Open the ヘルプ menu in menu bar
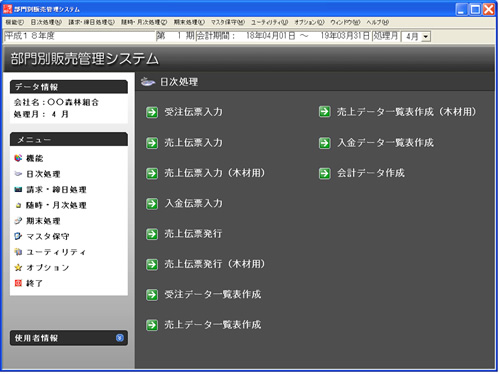Viewport: 500px width, 374px height. coord(378,22)
